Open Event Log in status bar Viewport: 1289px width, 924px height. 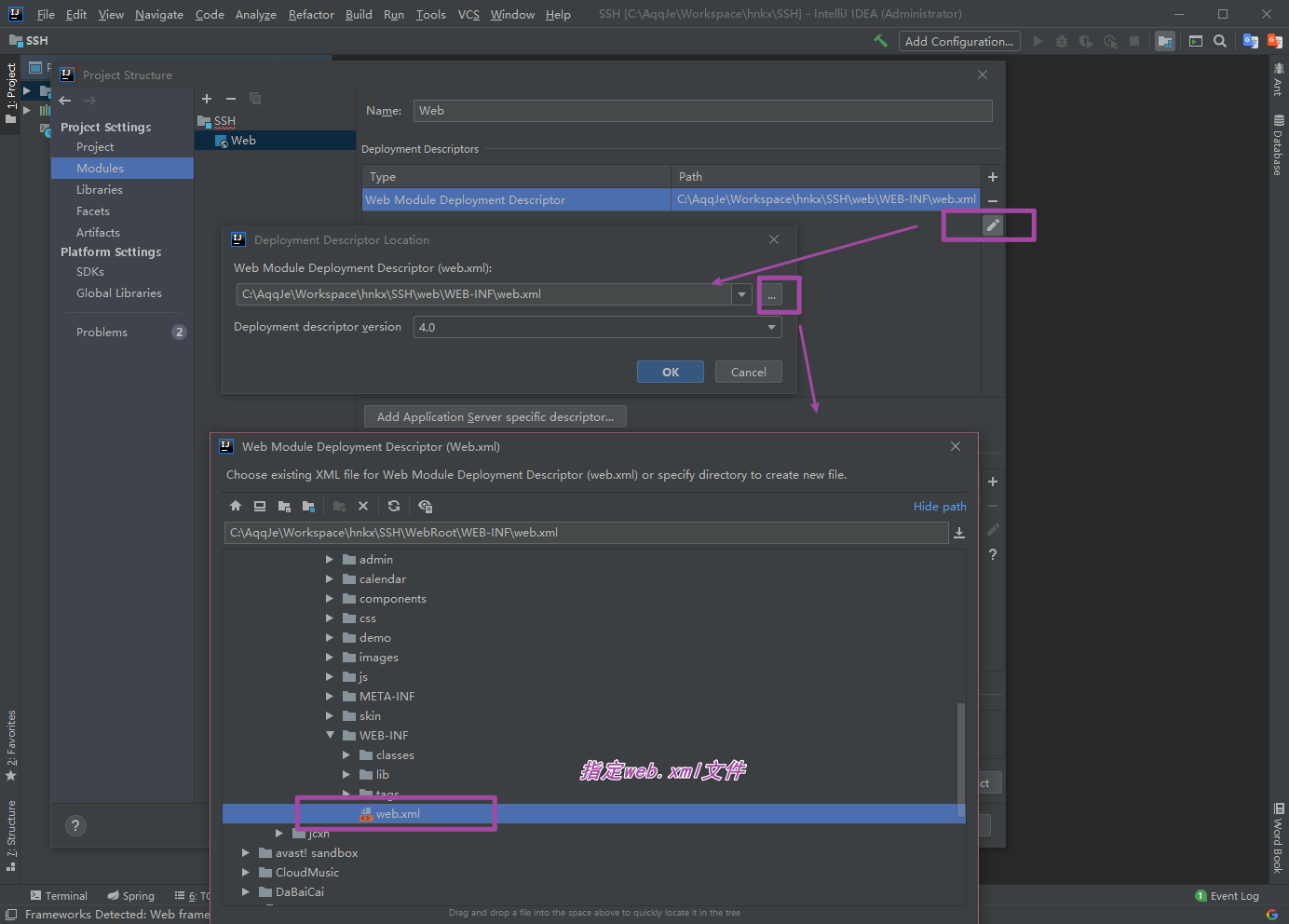click(x=1228, y=896)
